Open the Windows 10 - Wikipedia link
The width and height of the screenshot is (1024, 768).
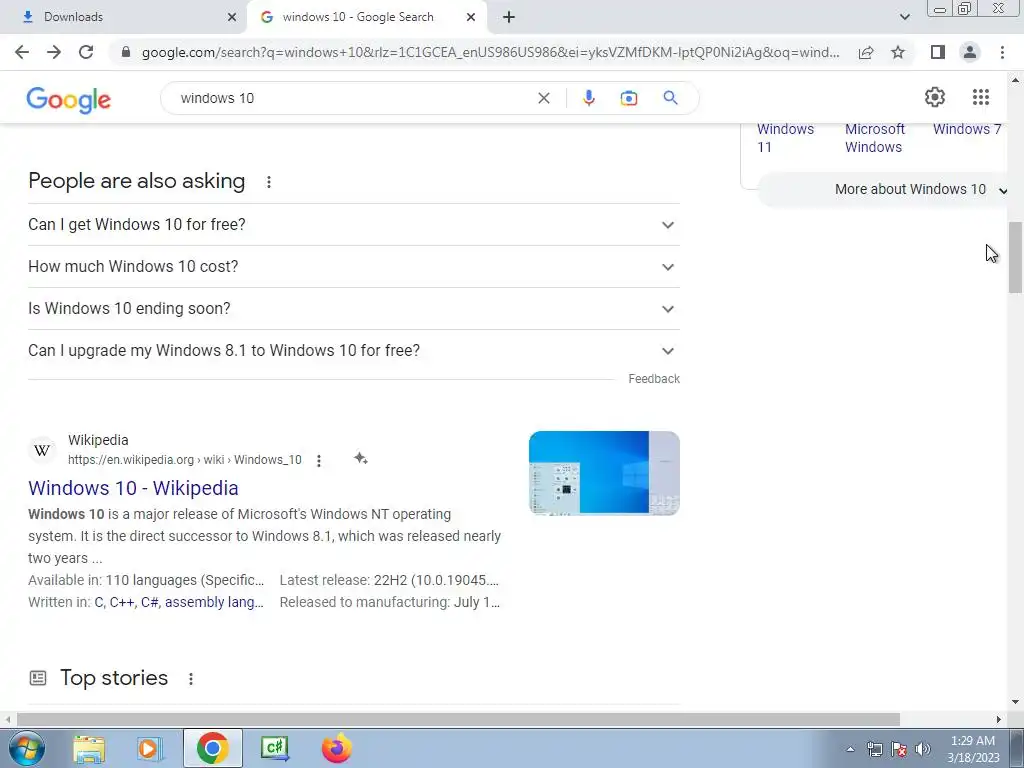click(x=133, y=488)
